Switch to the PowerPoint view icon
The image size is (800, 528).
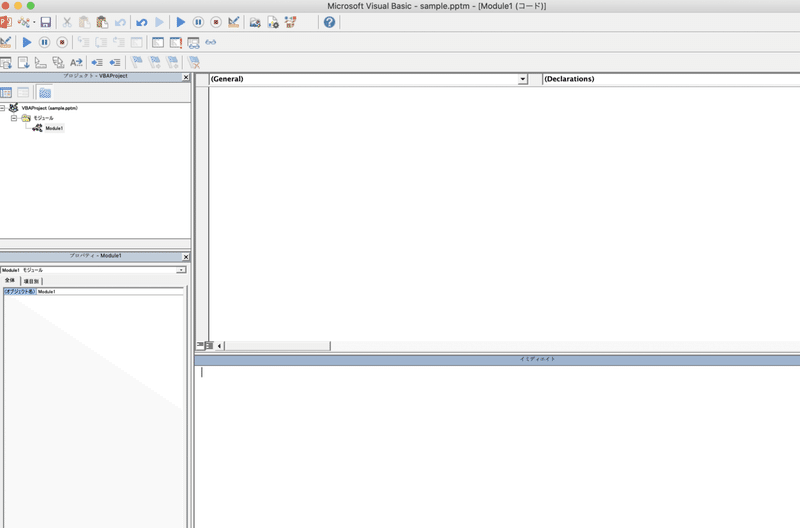coord(6,22)
